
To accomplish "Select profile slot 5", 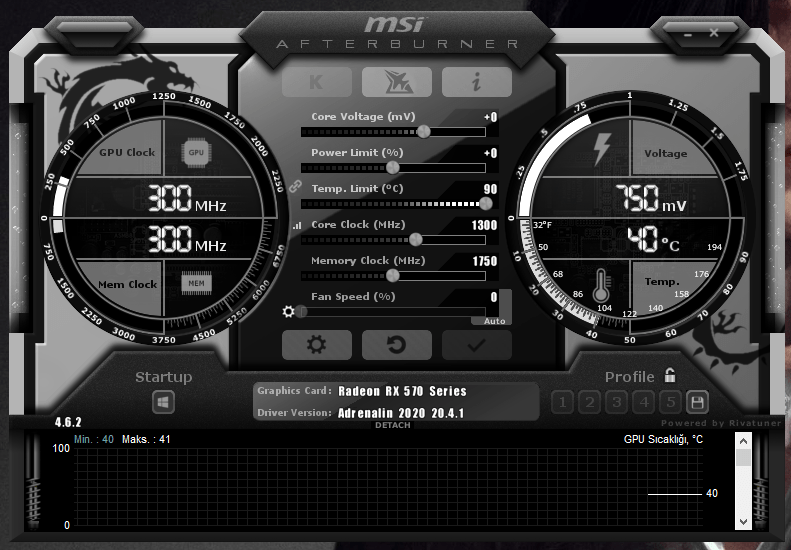I will pos(670,402).
